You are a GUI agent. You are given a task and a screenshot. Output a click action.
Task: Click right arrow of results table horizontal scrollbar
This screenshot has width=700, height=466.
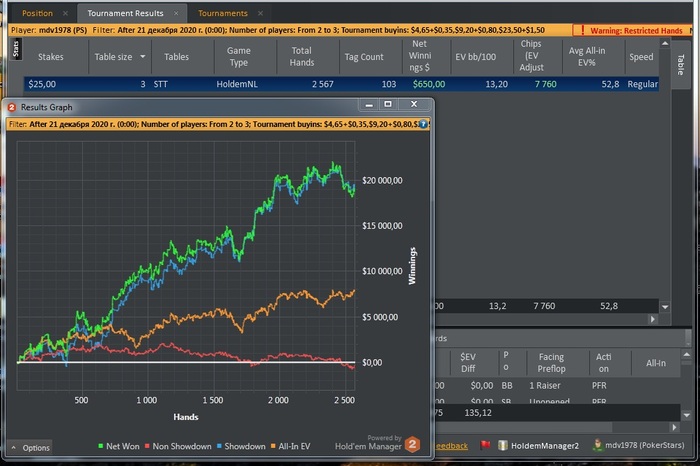[653, 319]
